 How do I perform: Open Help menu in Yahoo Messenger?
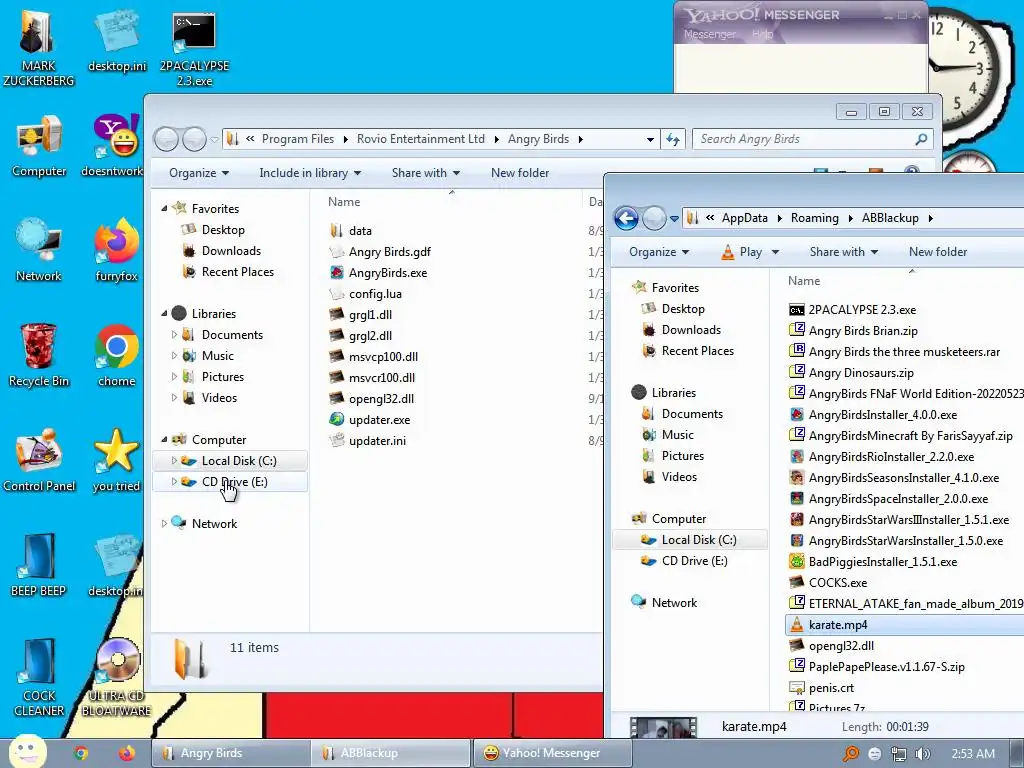pos(762,34)
